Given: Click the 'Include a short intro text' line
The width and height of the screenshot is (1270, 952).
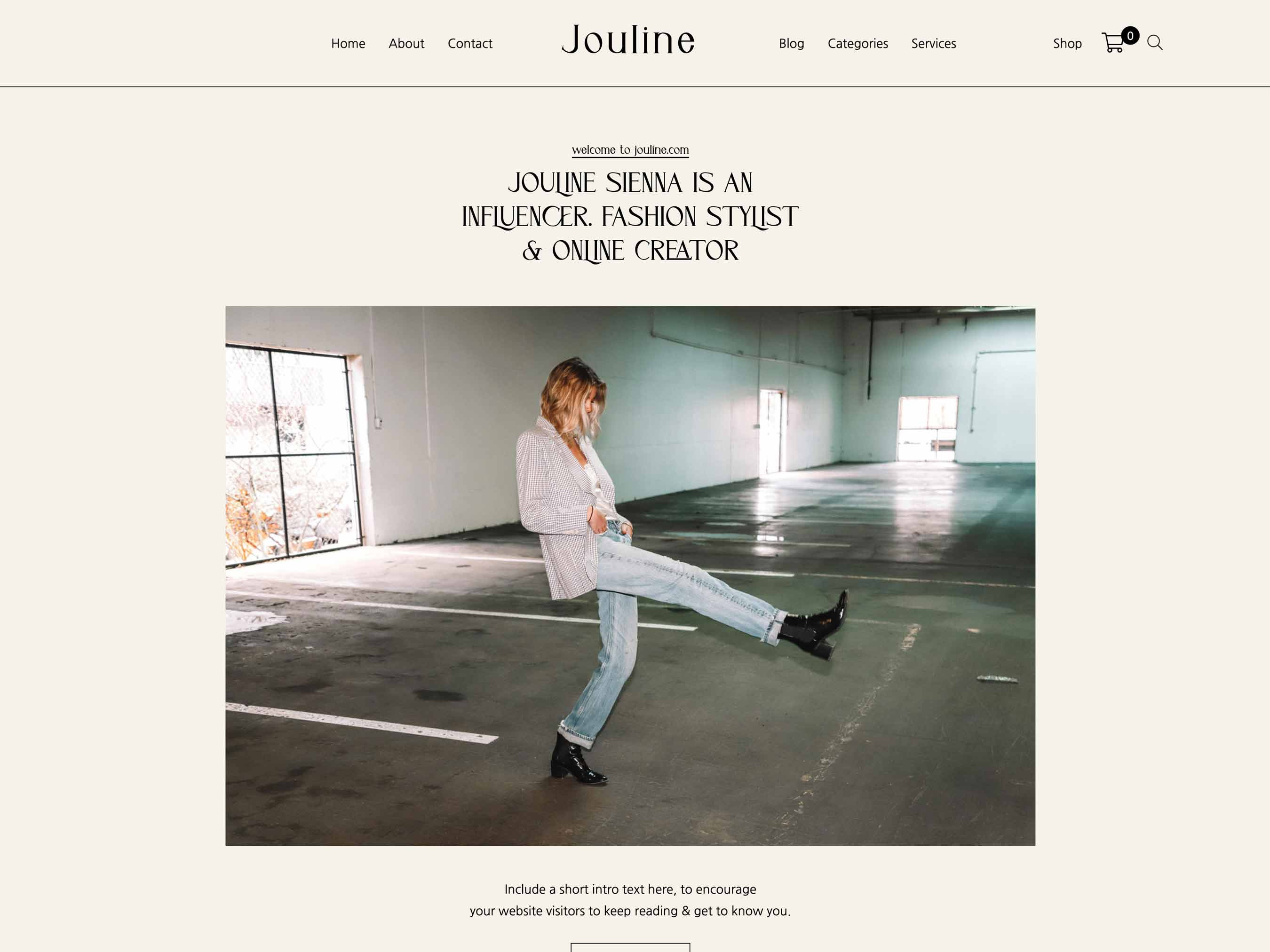Looking at the screenshot, I should pyautogui.click(x=630, y=889).
